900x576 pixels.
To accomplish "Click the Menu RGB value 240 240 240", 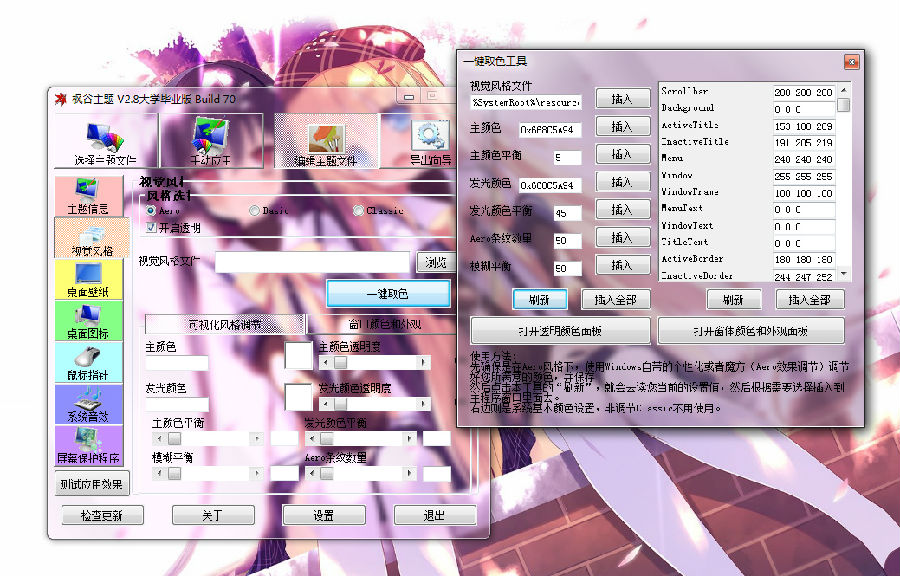I will click(x=804, y=159).
